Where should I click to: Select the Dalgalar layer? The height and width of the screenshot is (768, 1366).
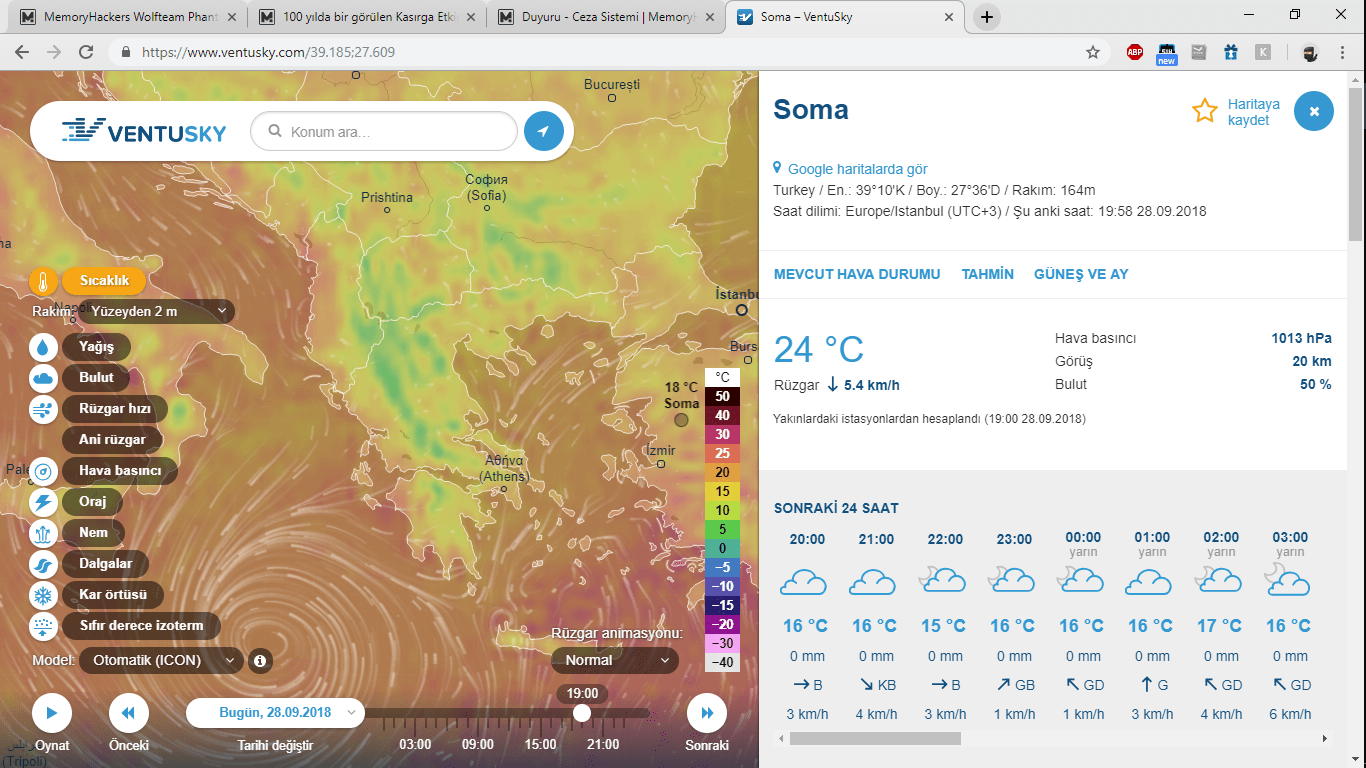pyautogui.click(x=105, y=564)
